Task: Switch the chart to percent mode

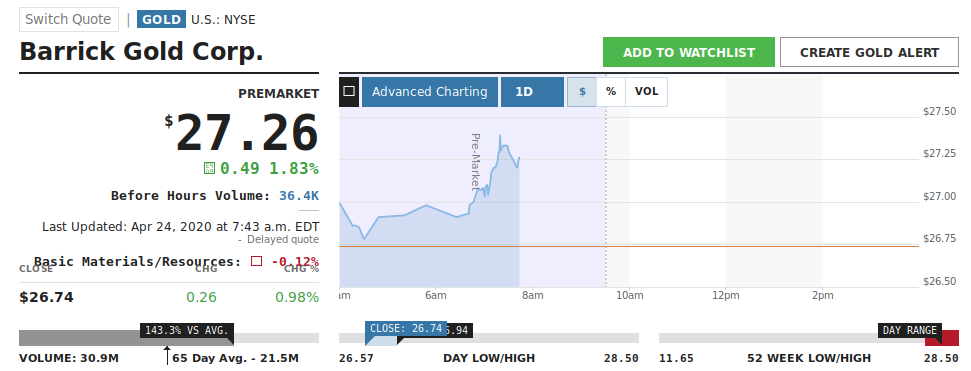Action: 611,92
